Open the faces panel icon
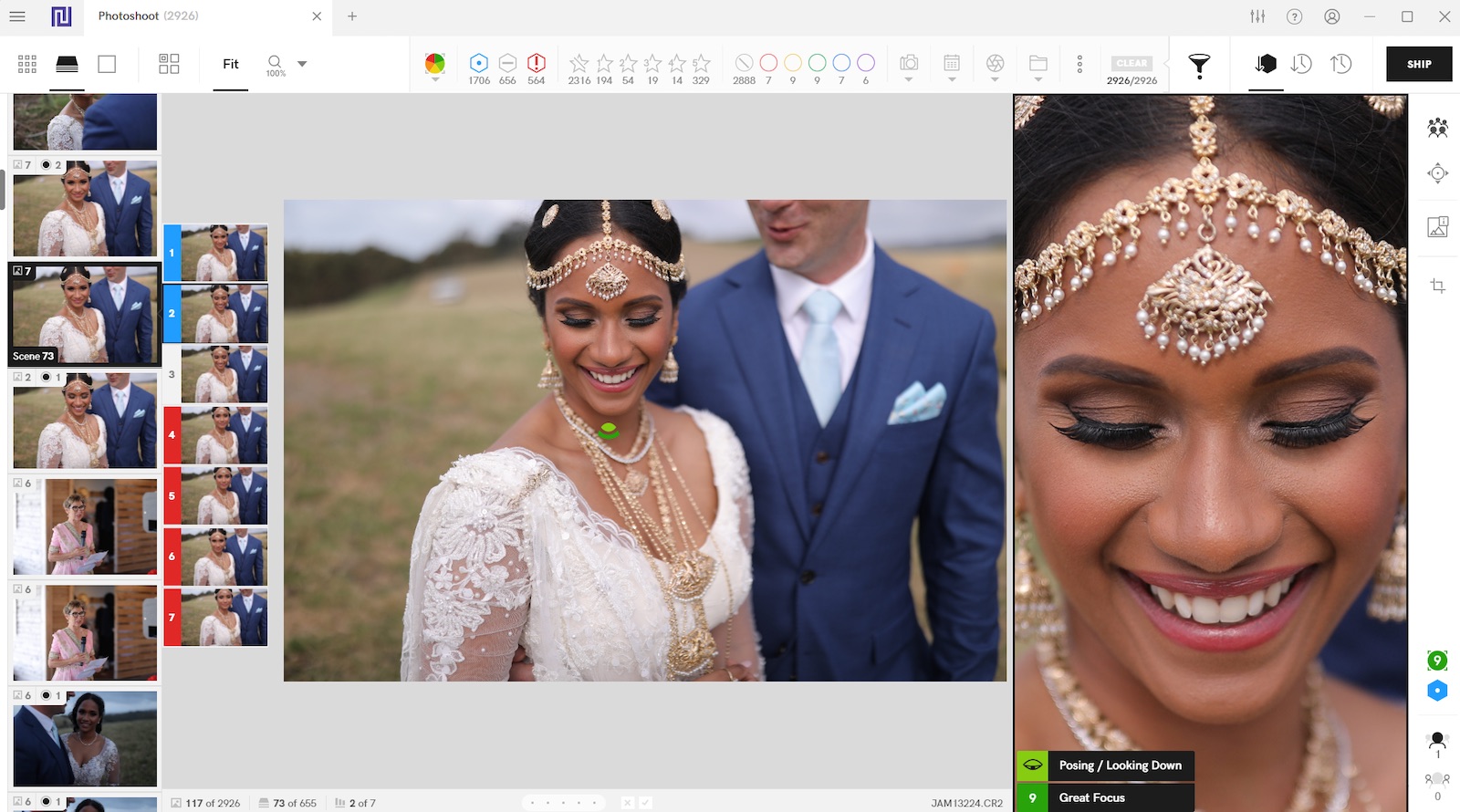 point(1437,128)
